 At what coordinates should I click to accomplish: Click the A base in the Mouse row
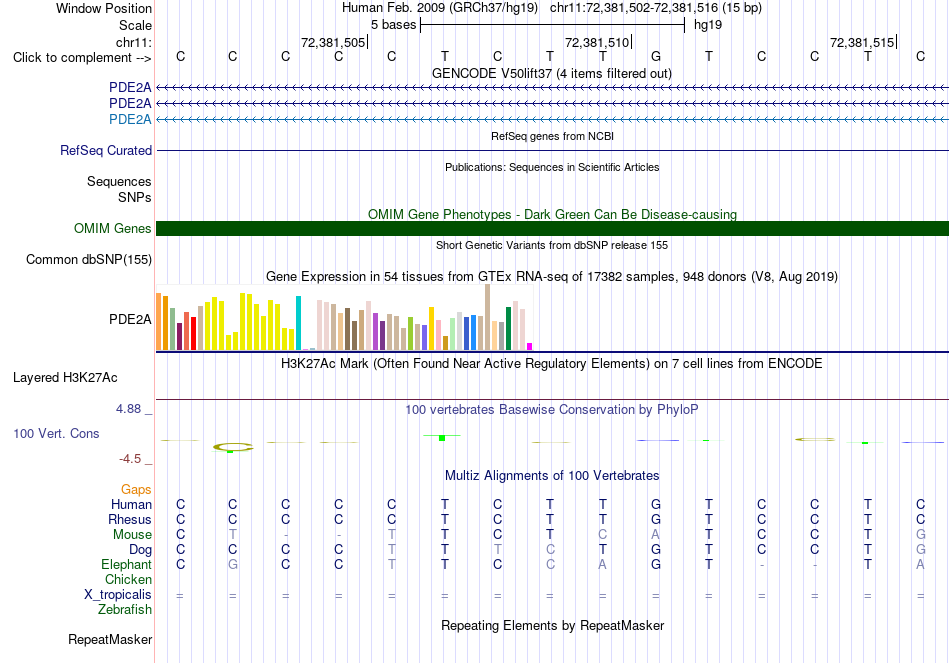(656, 535)
